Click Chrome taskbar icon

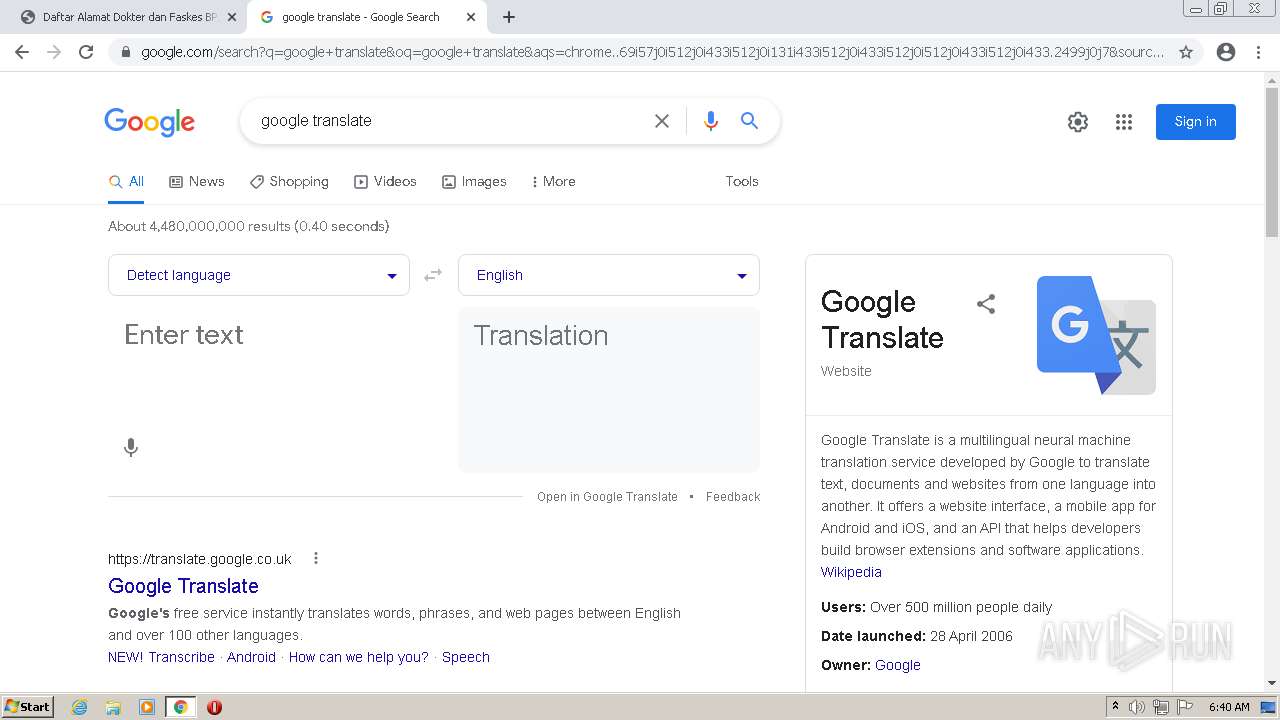180,707
